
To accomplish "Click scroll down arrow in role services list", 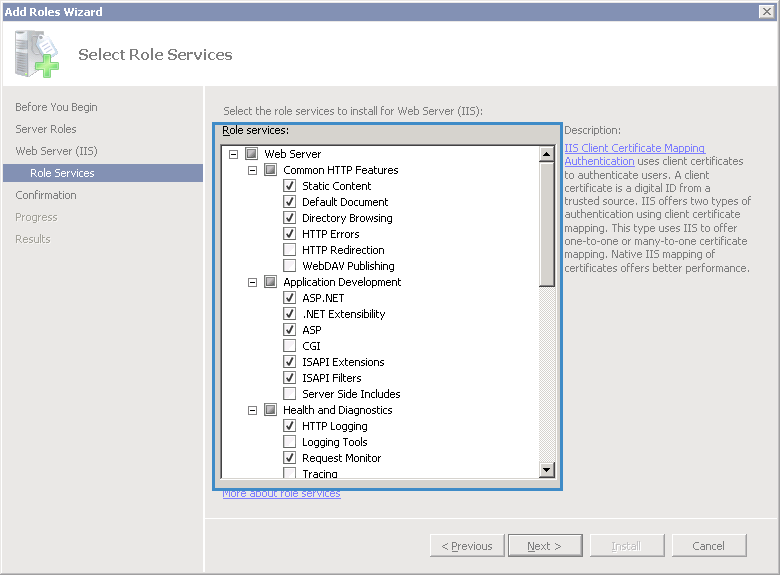I will coord(546,470).
